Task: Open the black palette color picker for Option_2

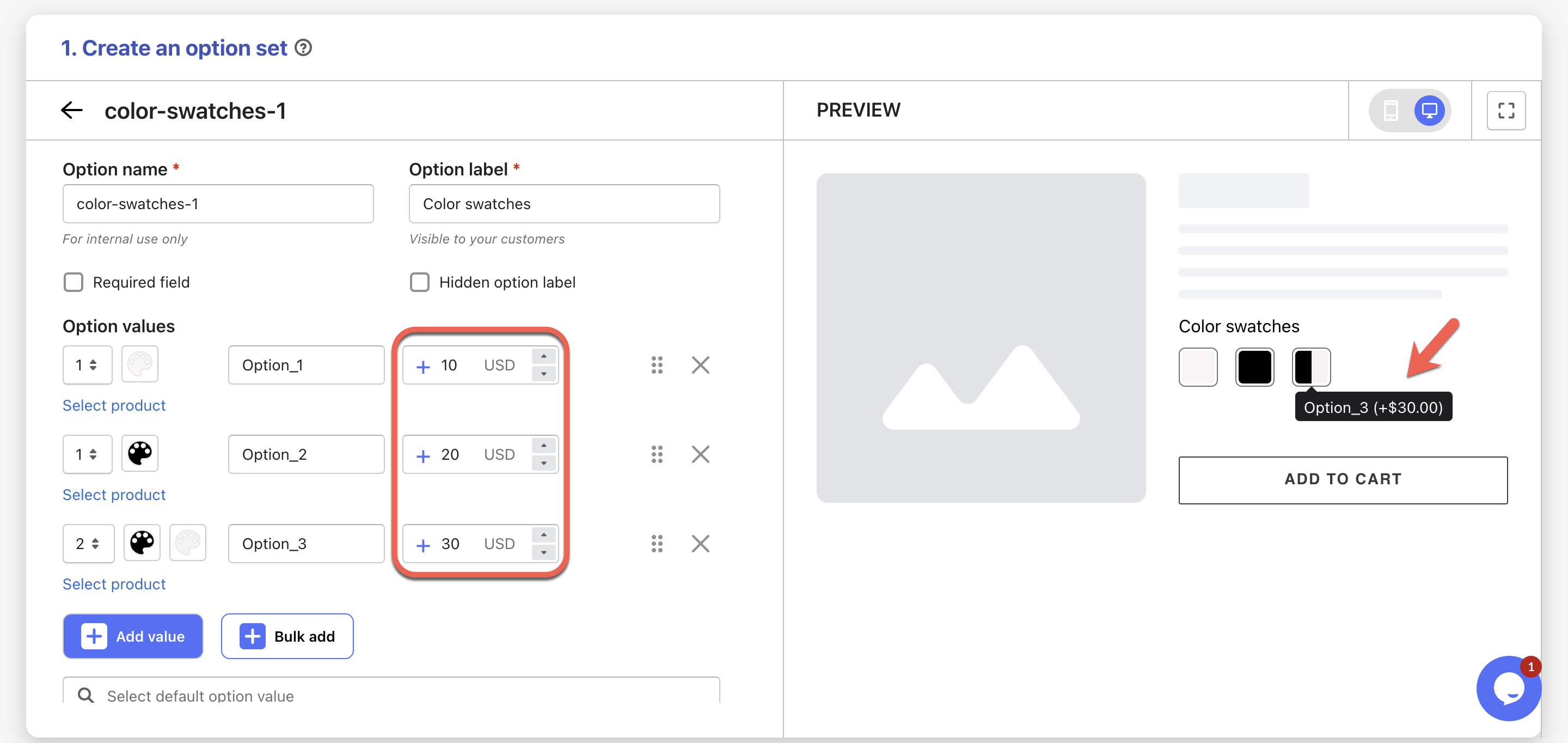Action: point(140,454)
